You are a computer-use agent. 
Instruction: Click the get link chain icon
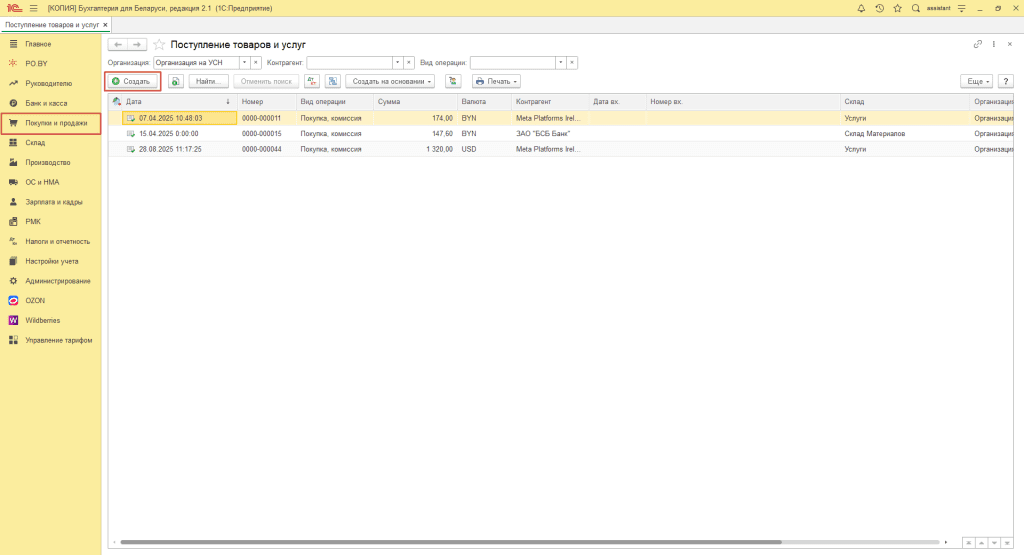pyautogui.click(x=977, y=45)
